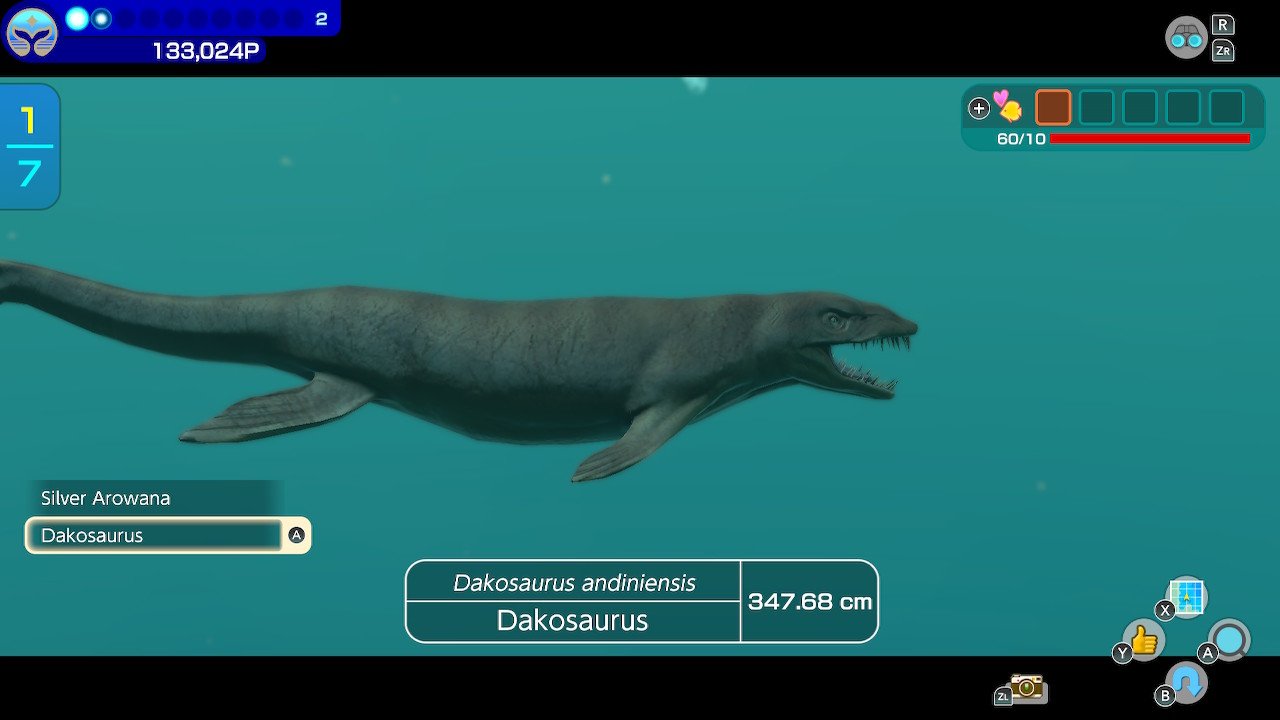This screenshot has width=1280, height=720.
Task: Select the second empty creature slot
Action: pos(1140,107)
